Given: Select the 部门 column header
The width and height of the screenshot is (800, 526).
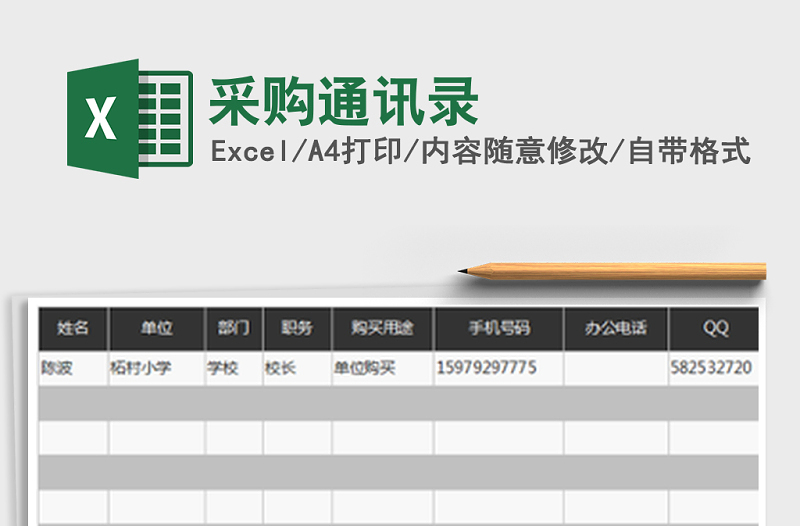Looking at the screenshot, I should coord(234,328).
